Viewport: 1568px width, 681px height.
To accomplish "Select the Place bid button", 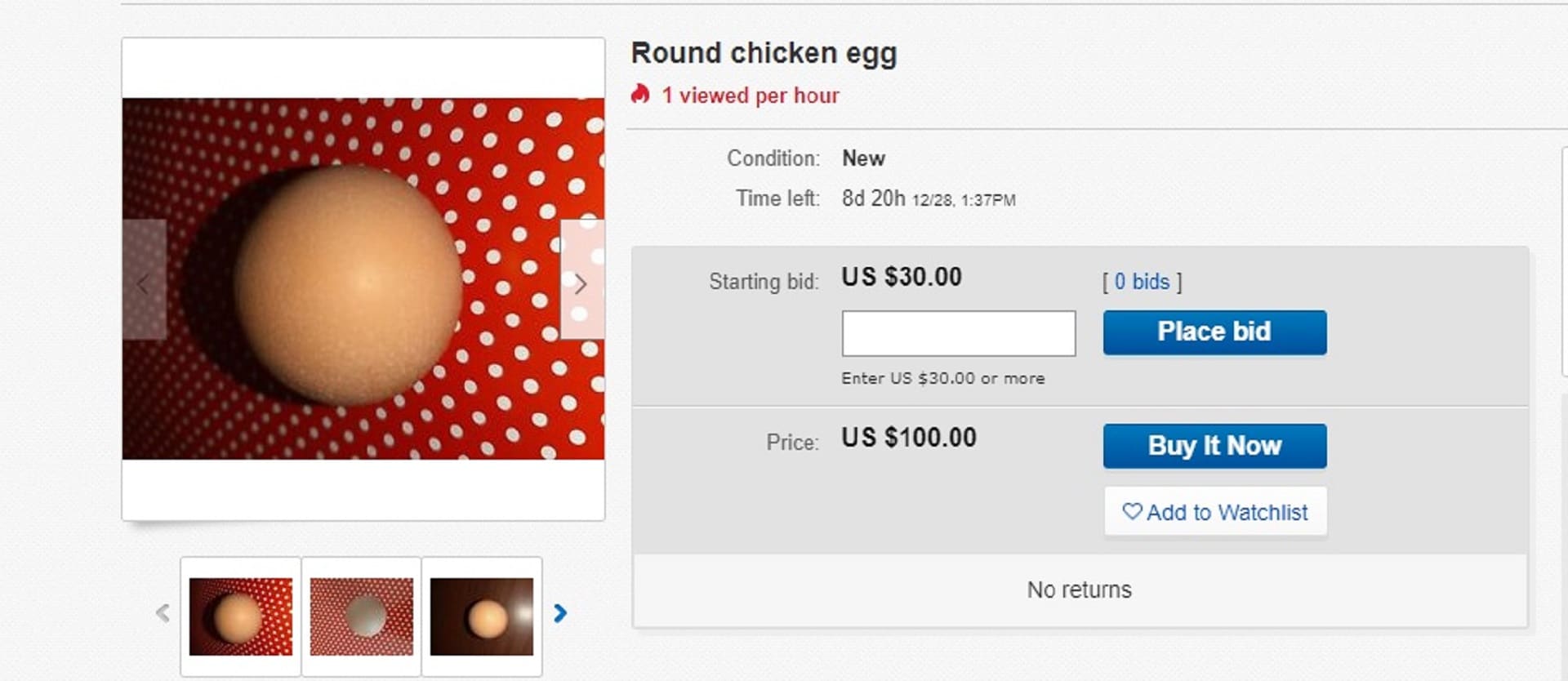I will (1214, 332).
